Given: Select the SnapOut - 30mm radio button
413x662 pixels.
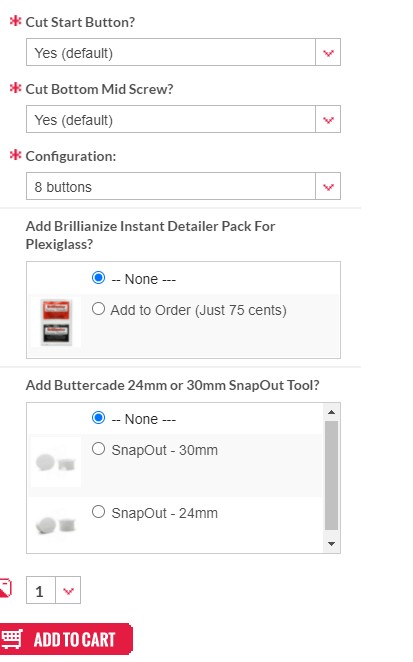Looking at the screenshot, I should click(x=98, y=448).
